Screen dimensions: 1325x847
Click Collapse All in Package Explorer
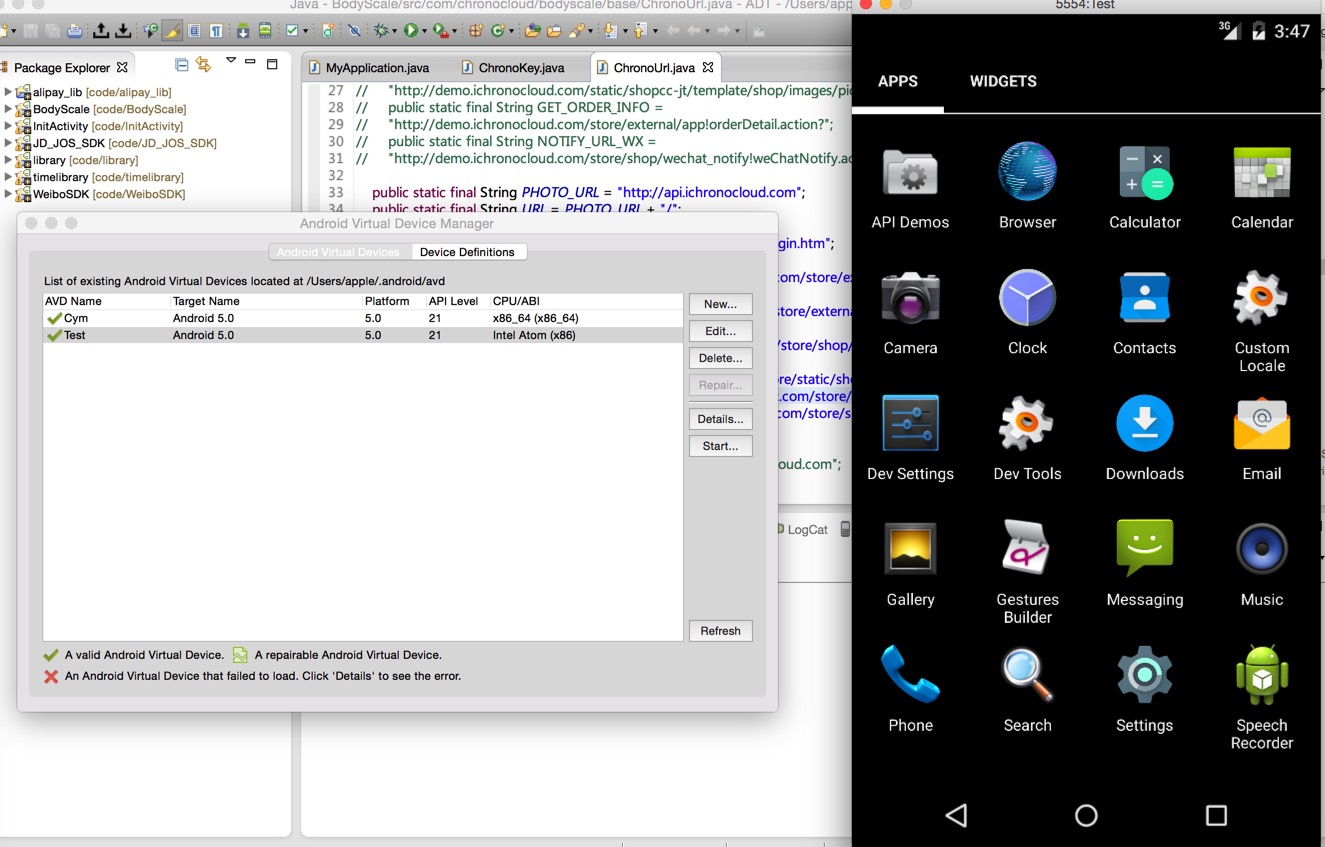point(181,65)
